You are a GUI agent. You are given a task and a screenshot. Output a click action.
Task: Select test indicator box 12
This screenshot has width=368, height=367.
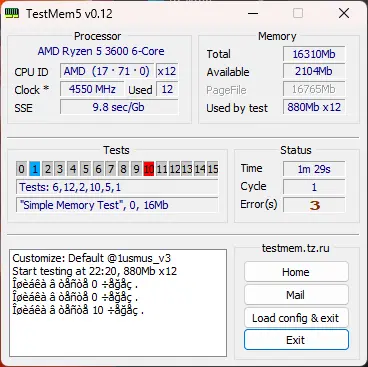click(x=174, y=169)
